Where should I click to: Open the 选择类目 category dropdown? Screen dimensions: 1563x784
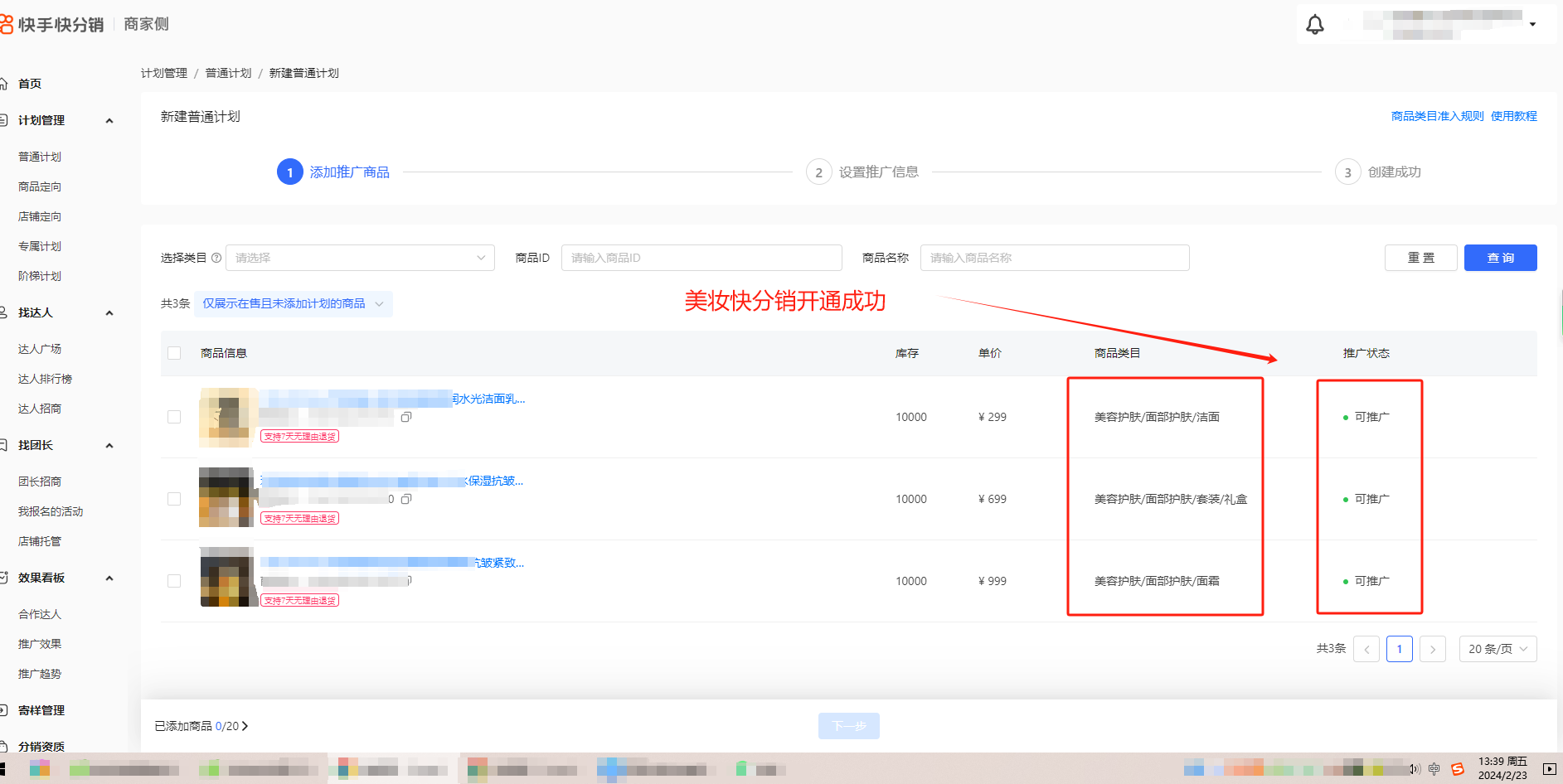click(x=360, y=258)
